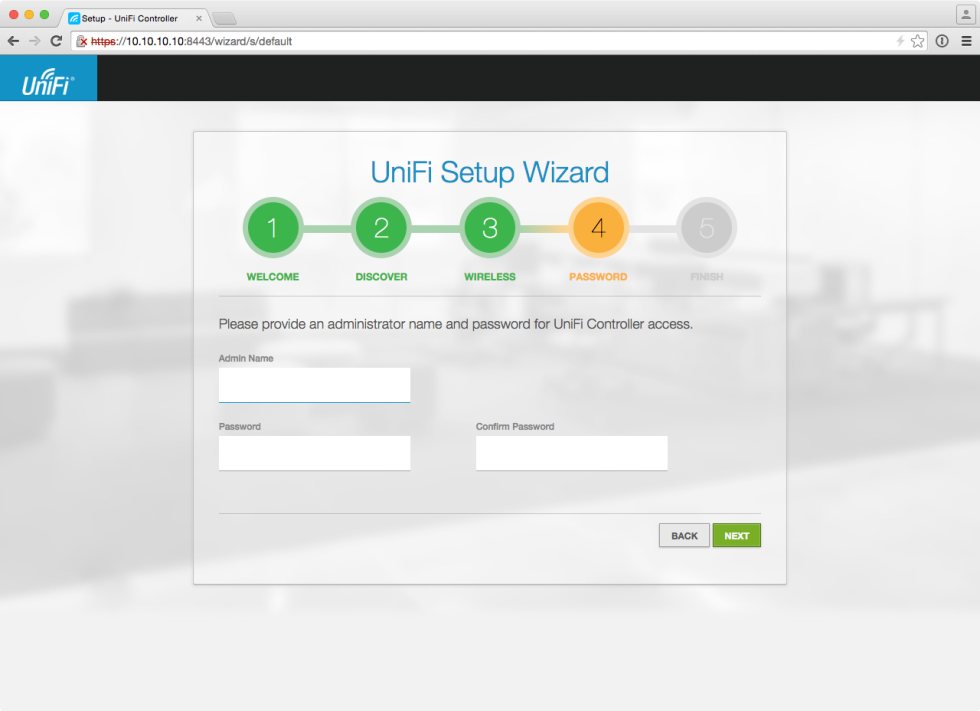Image resolution: width=980 pixels, height=711 pixels.
Task: Click the back navigation arrow
Action: tap(12, 41)
